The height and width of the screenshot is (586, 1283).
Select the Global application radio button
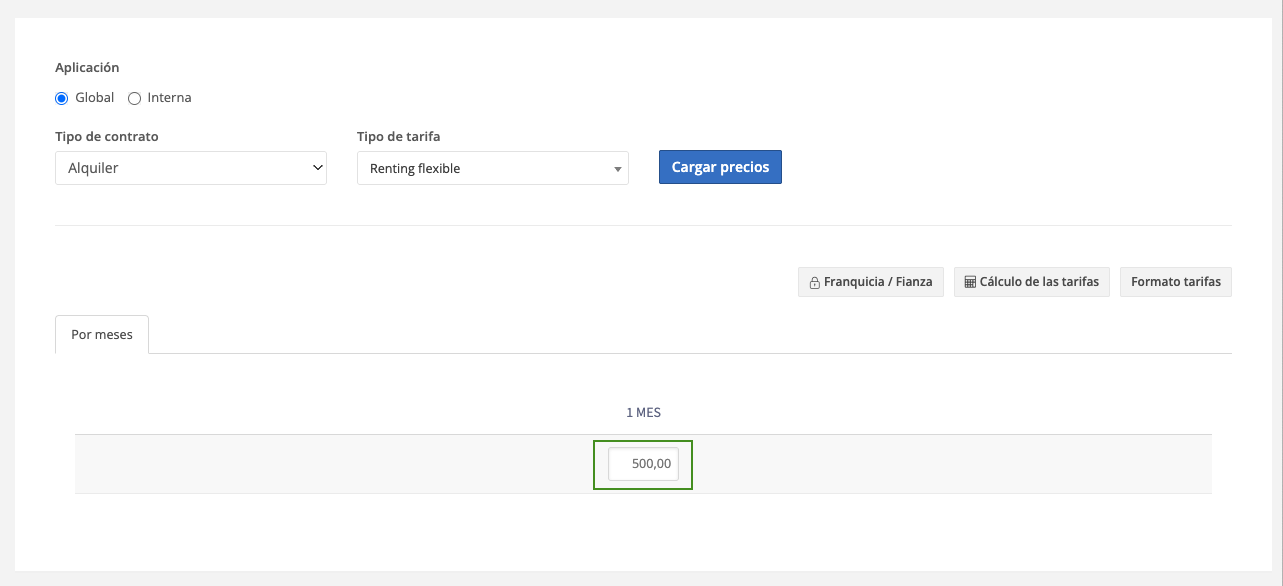pos(62,98)
